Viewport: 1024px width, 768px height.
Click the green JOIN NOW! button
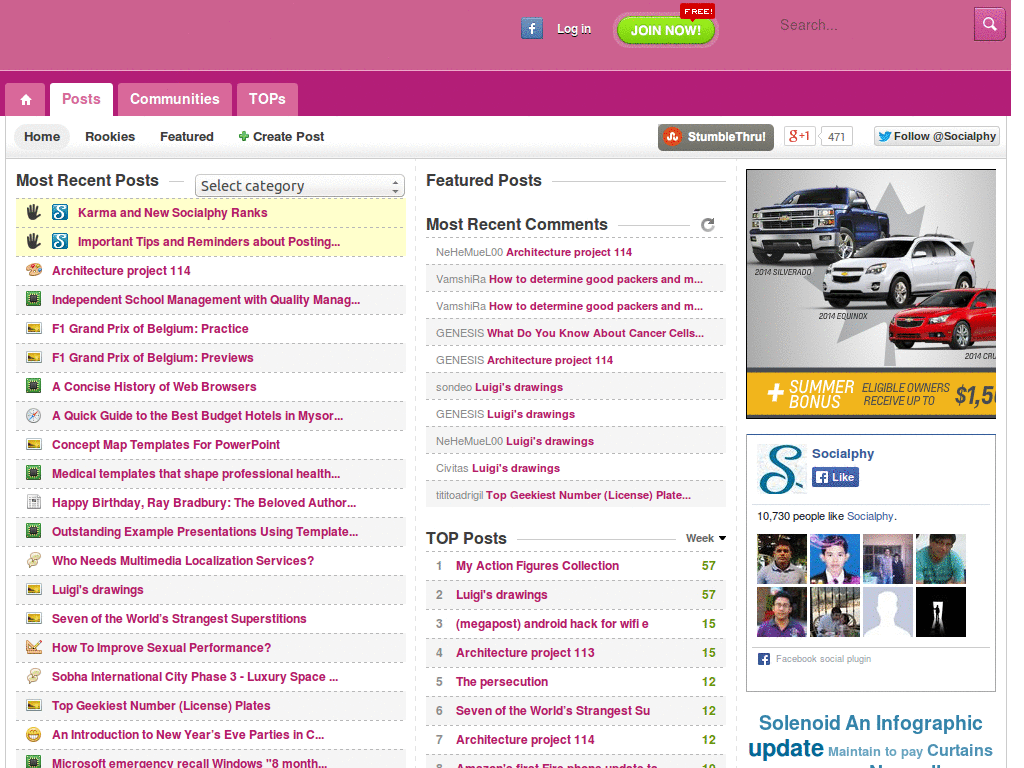pyautogui.click(x=665, y=30)
